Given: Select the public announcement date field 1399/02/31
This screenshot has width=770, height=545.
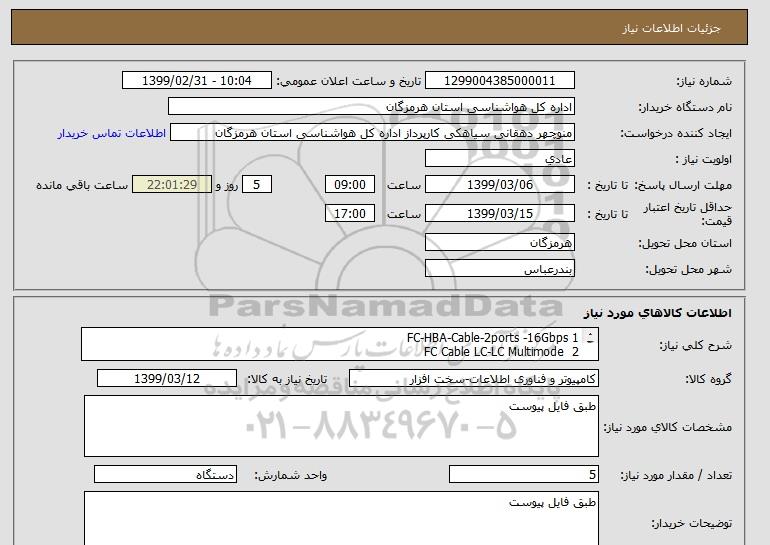Looking at the screenshot, I should (196, 81).
